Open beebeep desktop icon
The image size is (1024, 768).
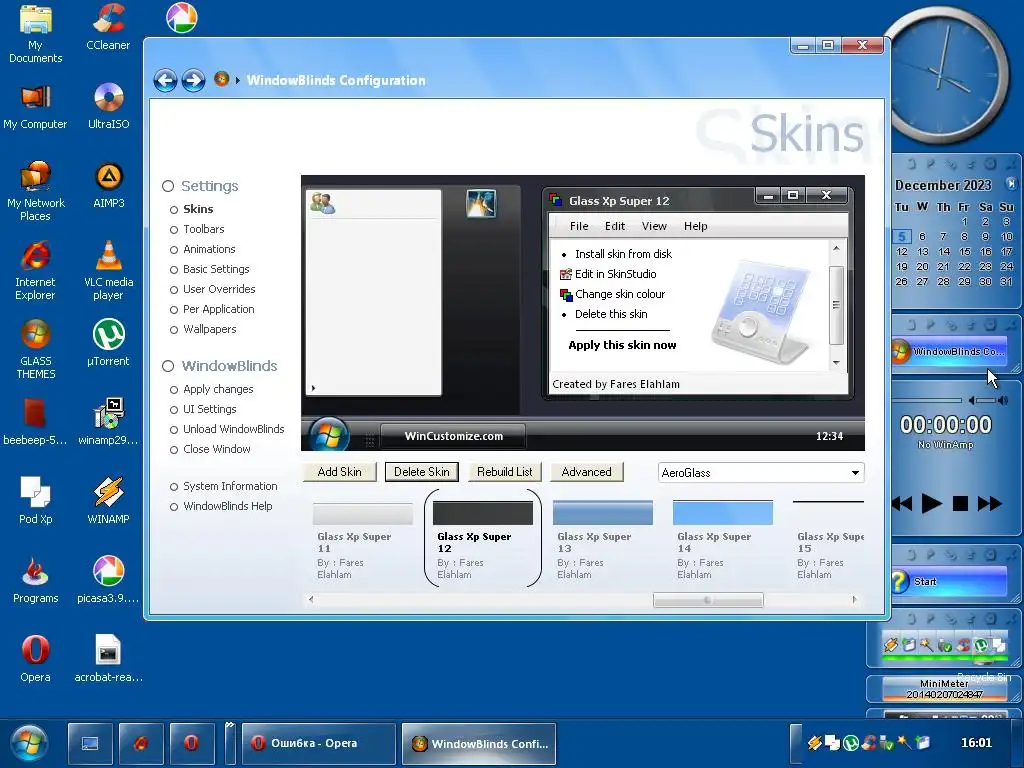pos(35,422)
